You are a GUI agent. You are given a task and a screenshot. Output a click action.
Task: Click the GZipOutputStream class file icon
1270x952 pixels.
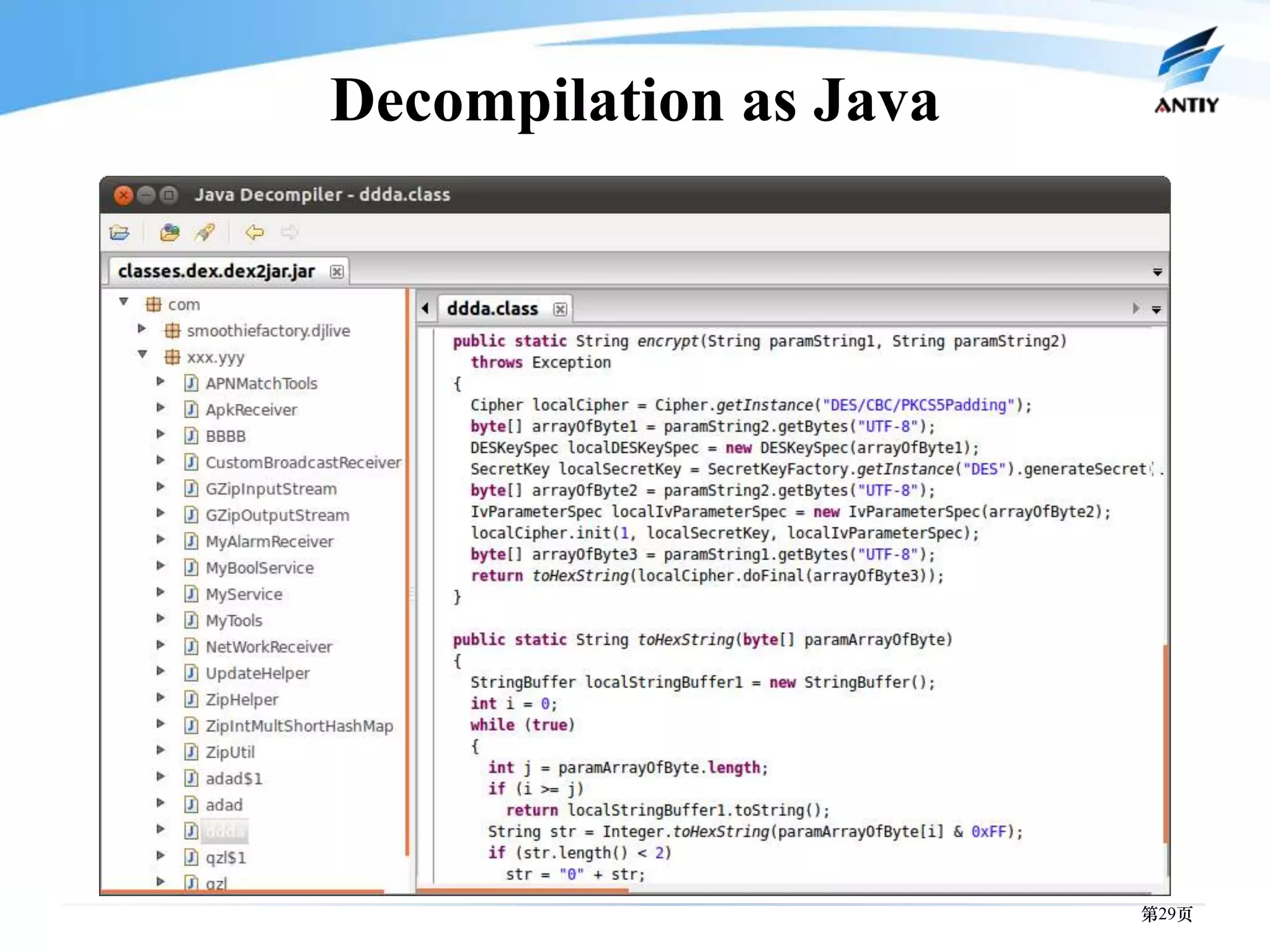(192, 515)
